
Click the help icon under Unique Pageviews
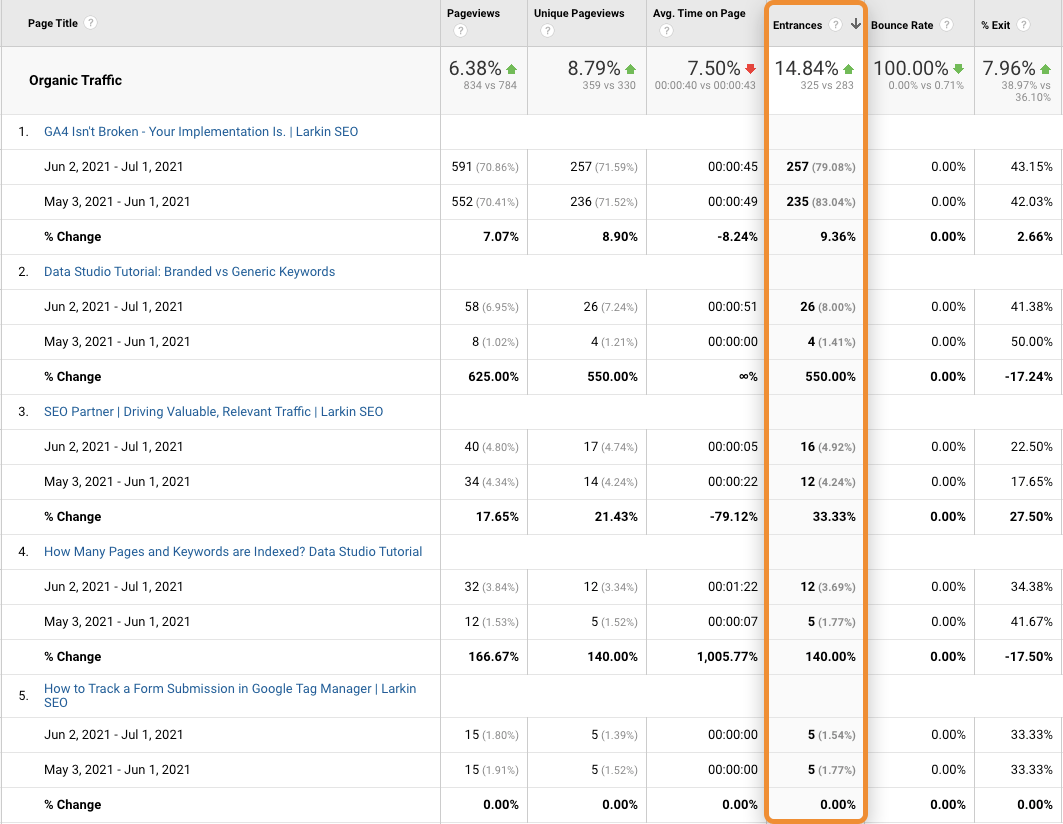[x=547, y=32]
